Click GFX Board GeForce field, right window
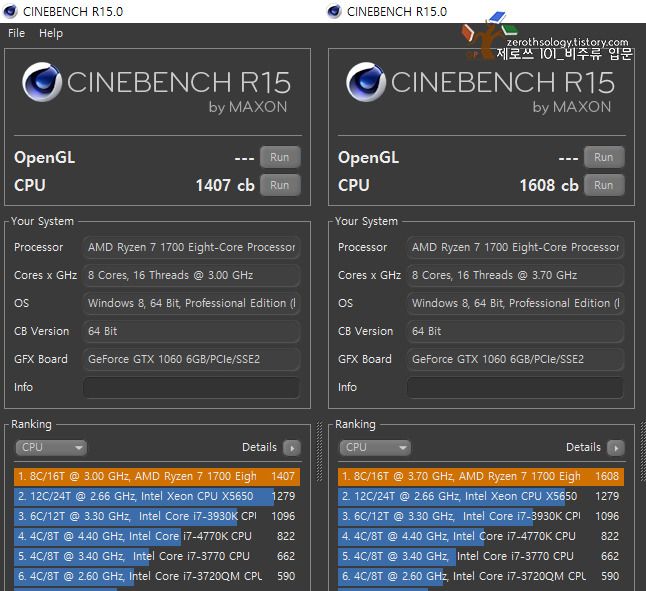Image resolution: width=646 pixels, height=591 pixels. point(515,359)
